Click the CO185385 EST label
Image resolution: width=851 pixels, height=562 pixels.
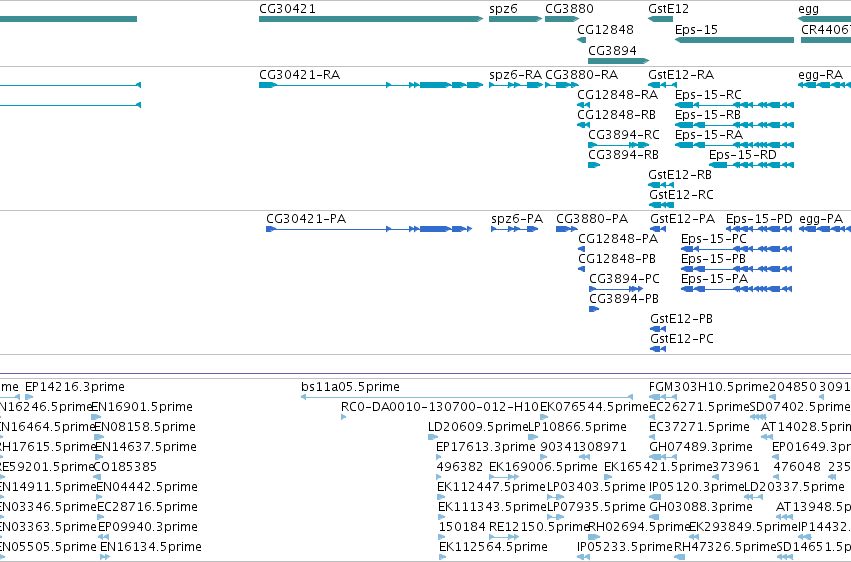pos(125,468)
